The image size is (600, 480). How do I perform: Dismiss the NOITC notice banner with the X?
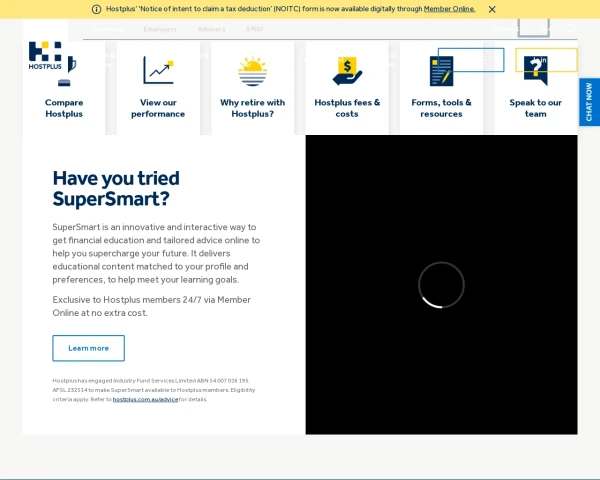point(492,9)
